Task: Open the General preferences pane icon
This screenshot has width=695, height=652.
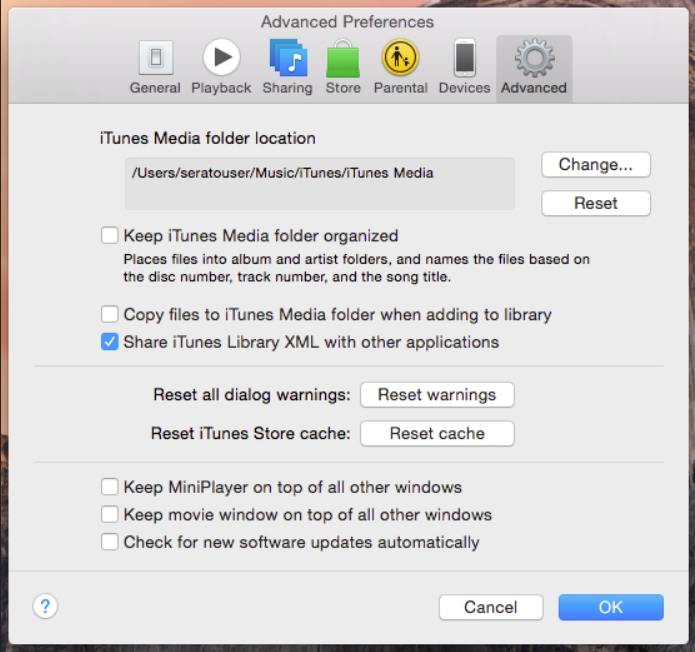Action: (x=154, y=60)
